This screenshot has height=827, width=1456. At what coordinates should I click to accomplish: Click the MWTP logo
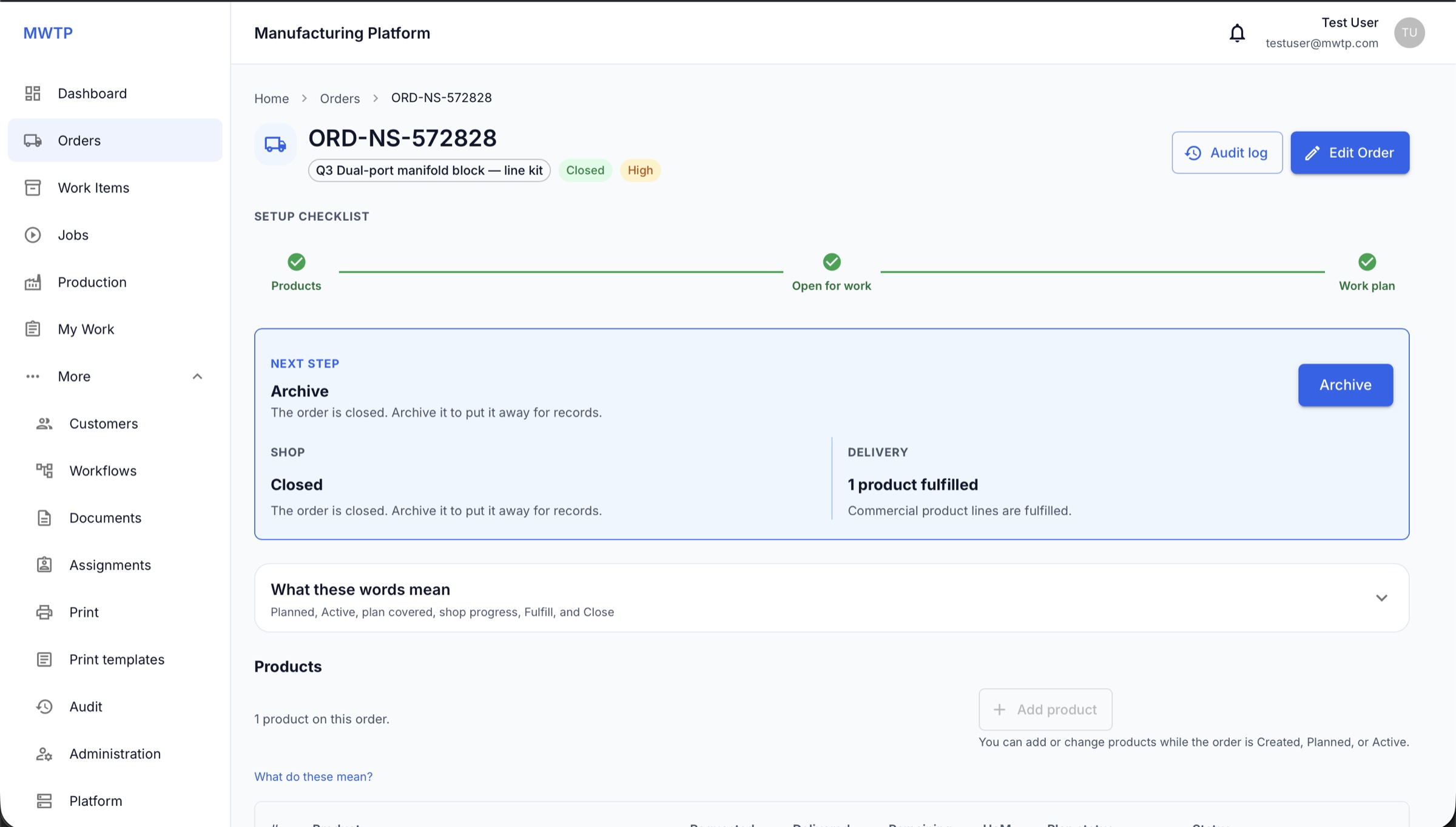(48, 33)
